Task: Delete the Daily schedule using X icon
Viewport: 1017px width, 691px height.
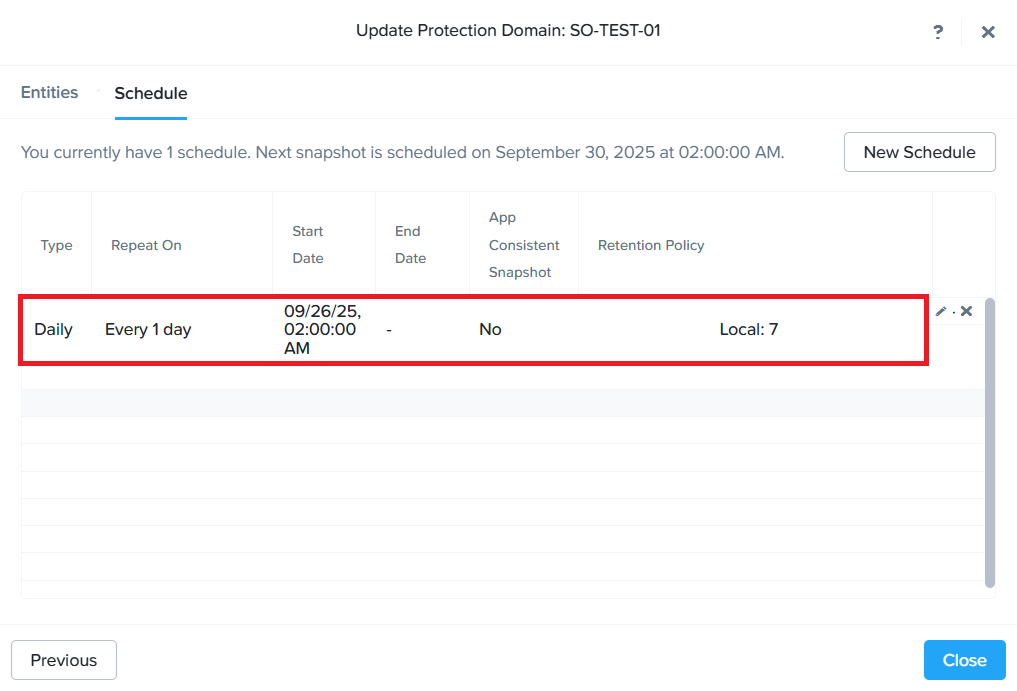Action: pyautogui.click(x=967, y=312)
